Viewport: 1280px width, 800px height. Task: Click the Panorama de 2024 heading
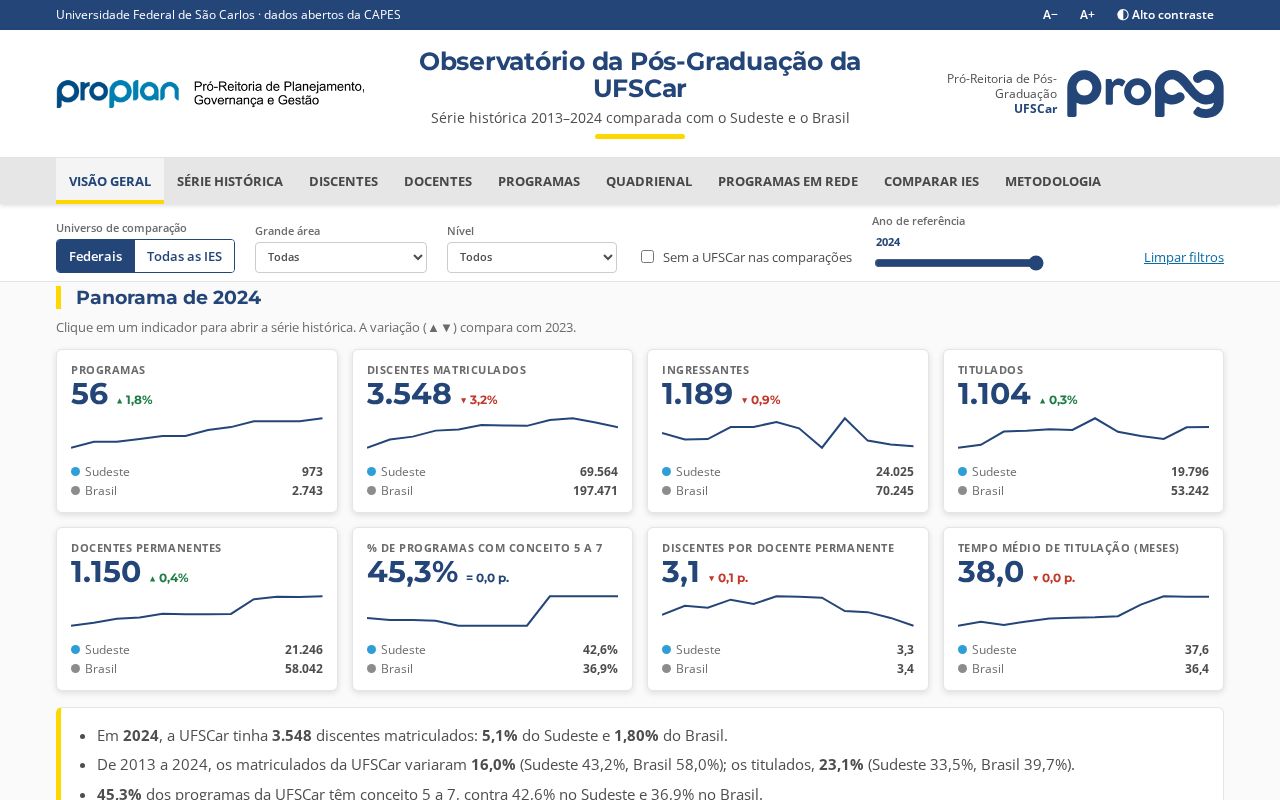point(168,297)
